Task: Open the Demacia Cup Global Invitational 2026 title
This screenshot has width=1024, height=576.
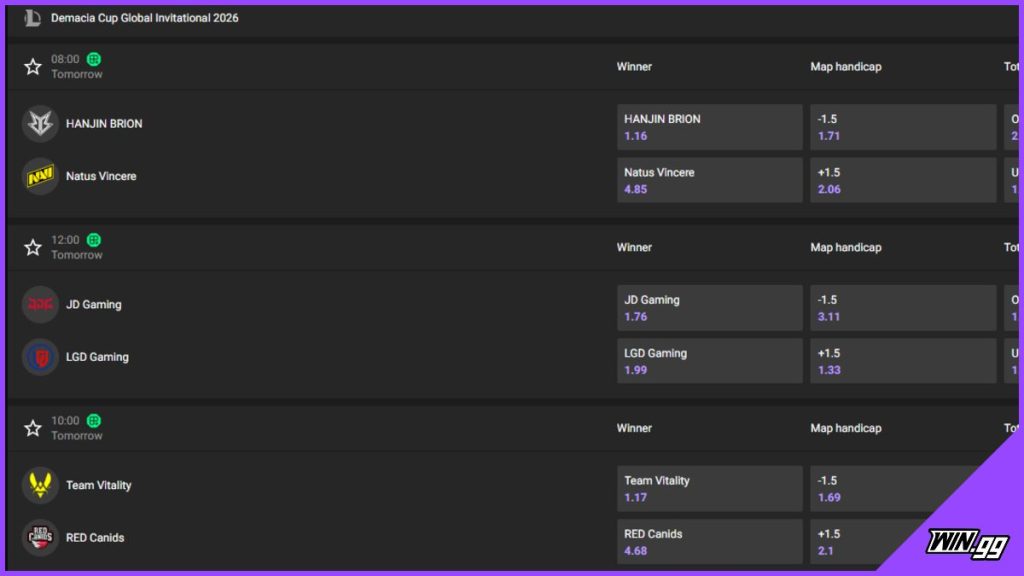Action: [x=145, y=18]
